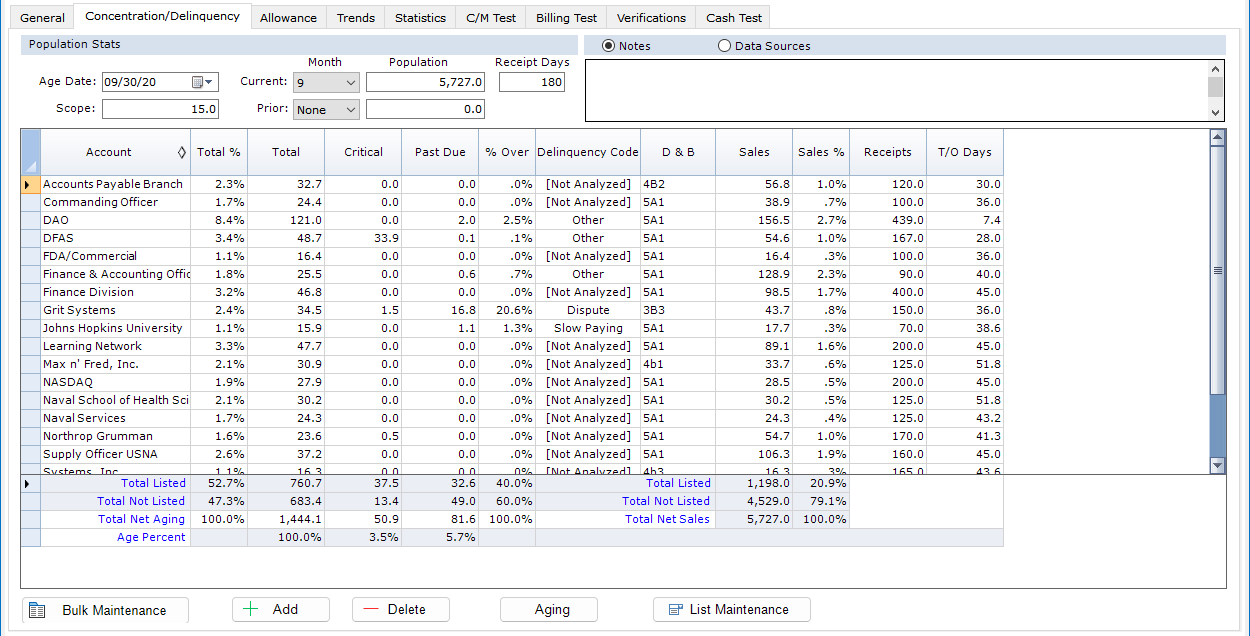This screenshot has height=636, width=1250.
Task: Select the Notes radio button
Action: tap(608, 46)
